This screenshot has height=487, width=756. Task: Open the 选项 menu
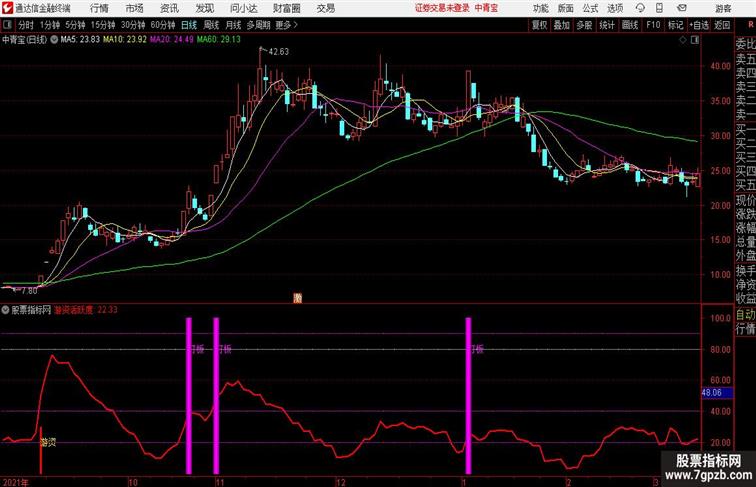tap(615, 8)
